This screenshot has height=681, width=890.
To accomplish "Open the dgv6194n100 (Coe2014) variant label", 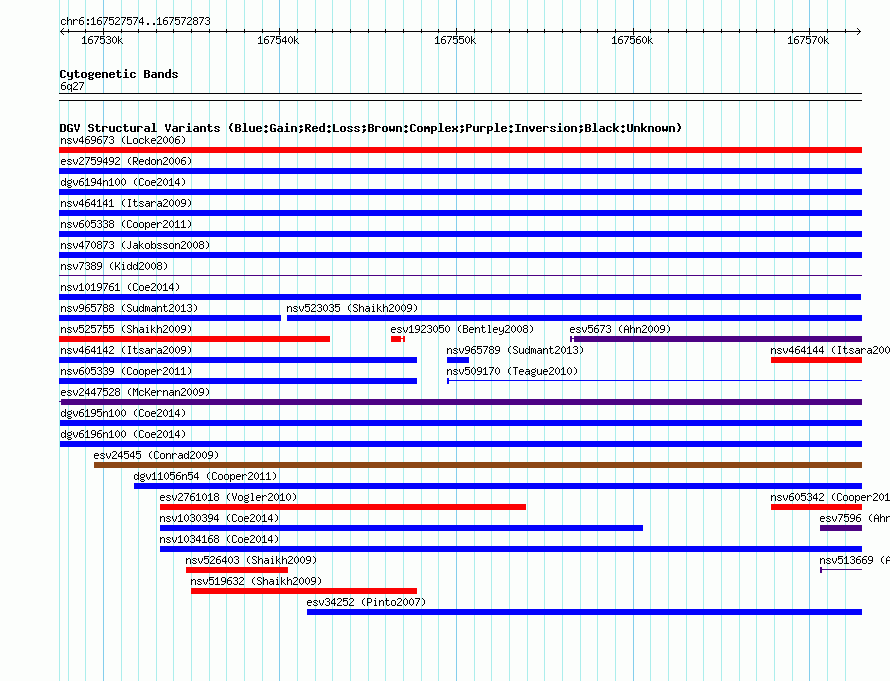I will [123, 182].
